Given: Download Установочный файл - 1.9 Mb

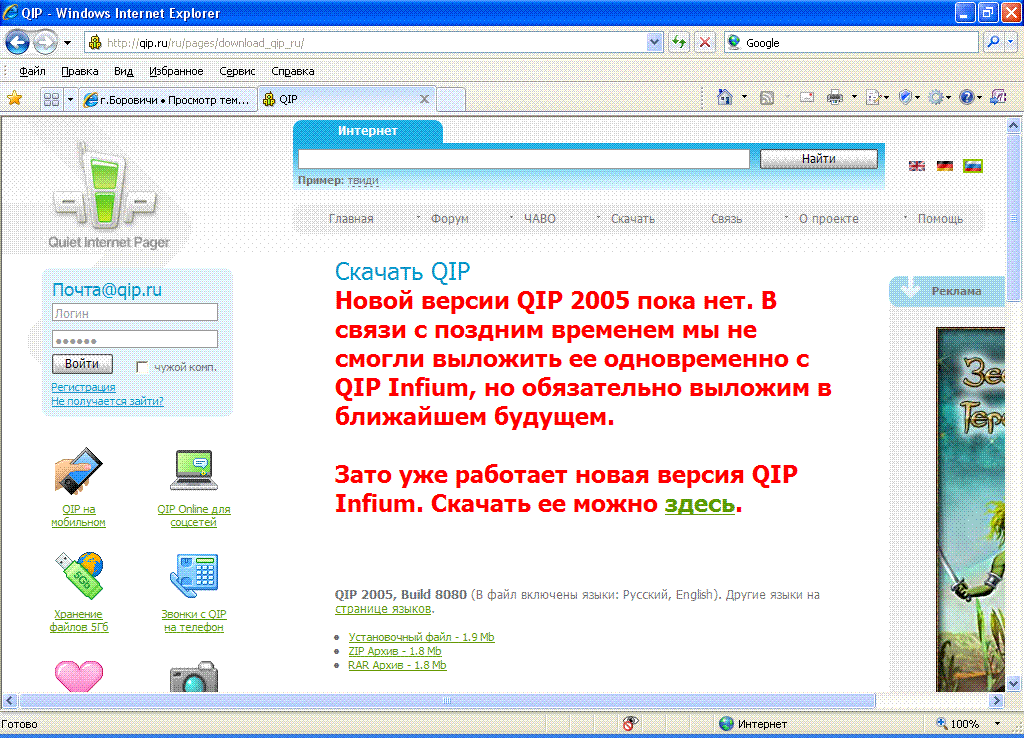Looking at the screenshot, I should 421,637.
